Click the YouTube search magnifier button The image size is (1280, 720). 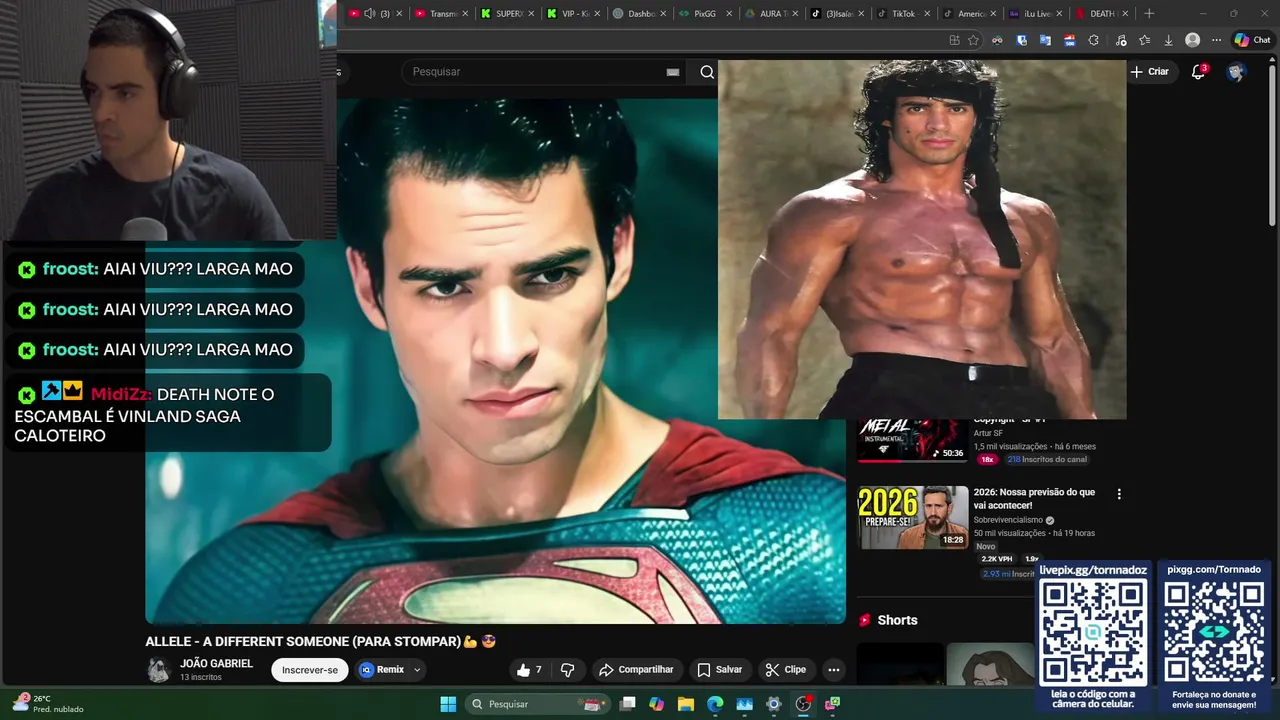707,72
